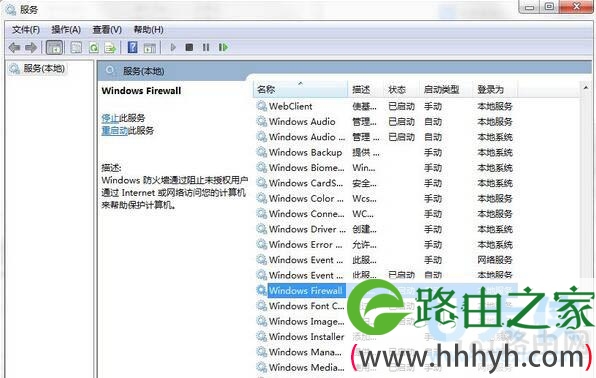Select the Windows Media... service

point(306,367)
